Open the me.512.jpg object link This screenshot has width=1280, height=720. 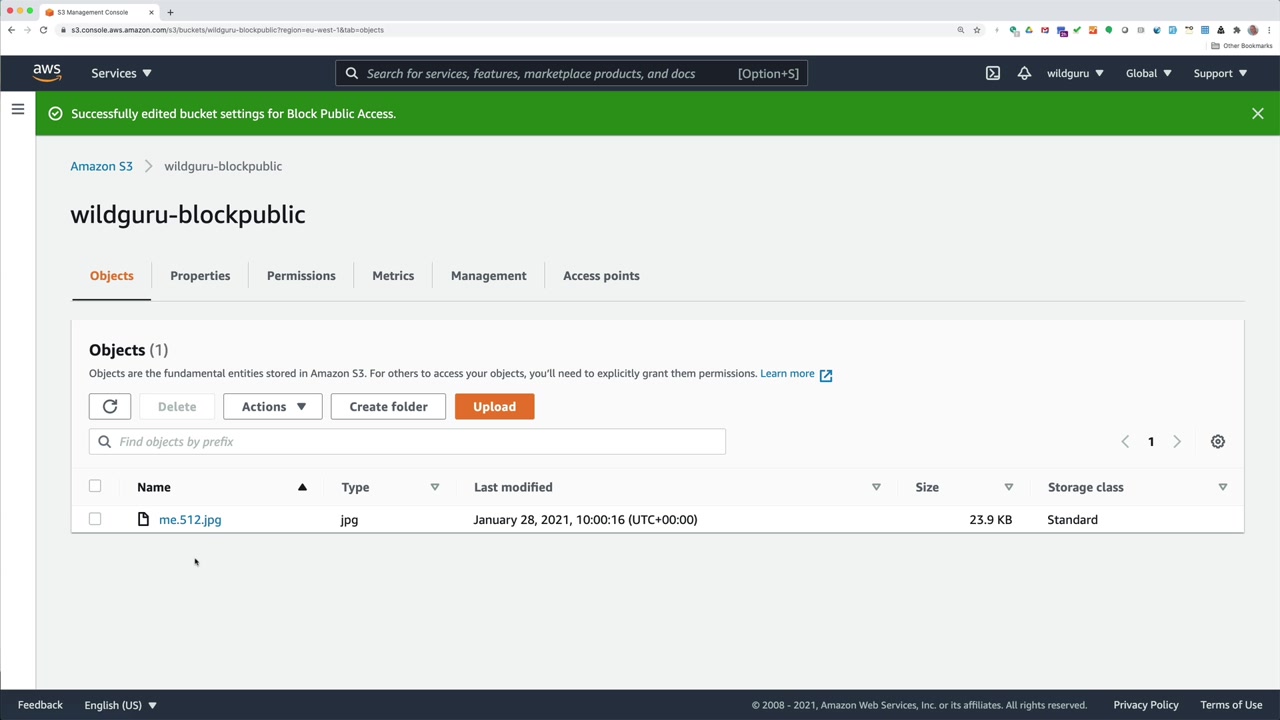pos(190,520)
